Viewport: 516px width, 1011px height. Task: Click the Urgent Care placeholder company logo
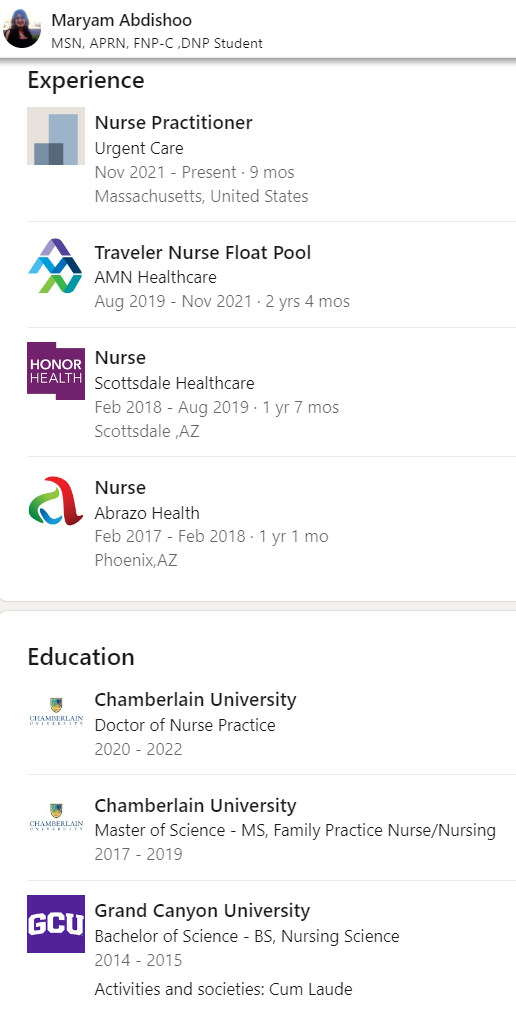click(56, 136)
